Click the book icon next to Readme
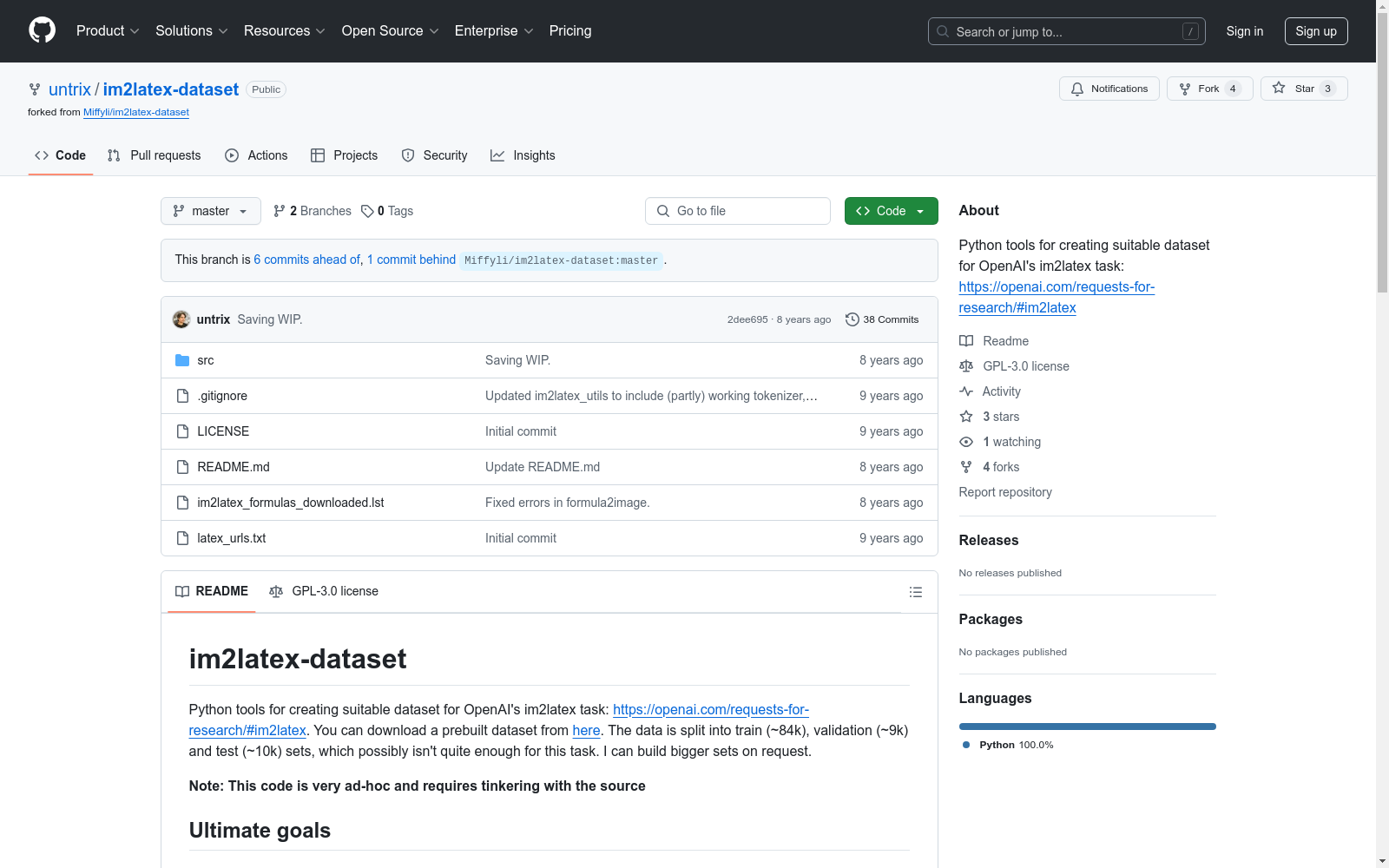 [966, 341]
